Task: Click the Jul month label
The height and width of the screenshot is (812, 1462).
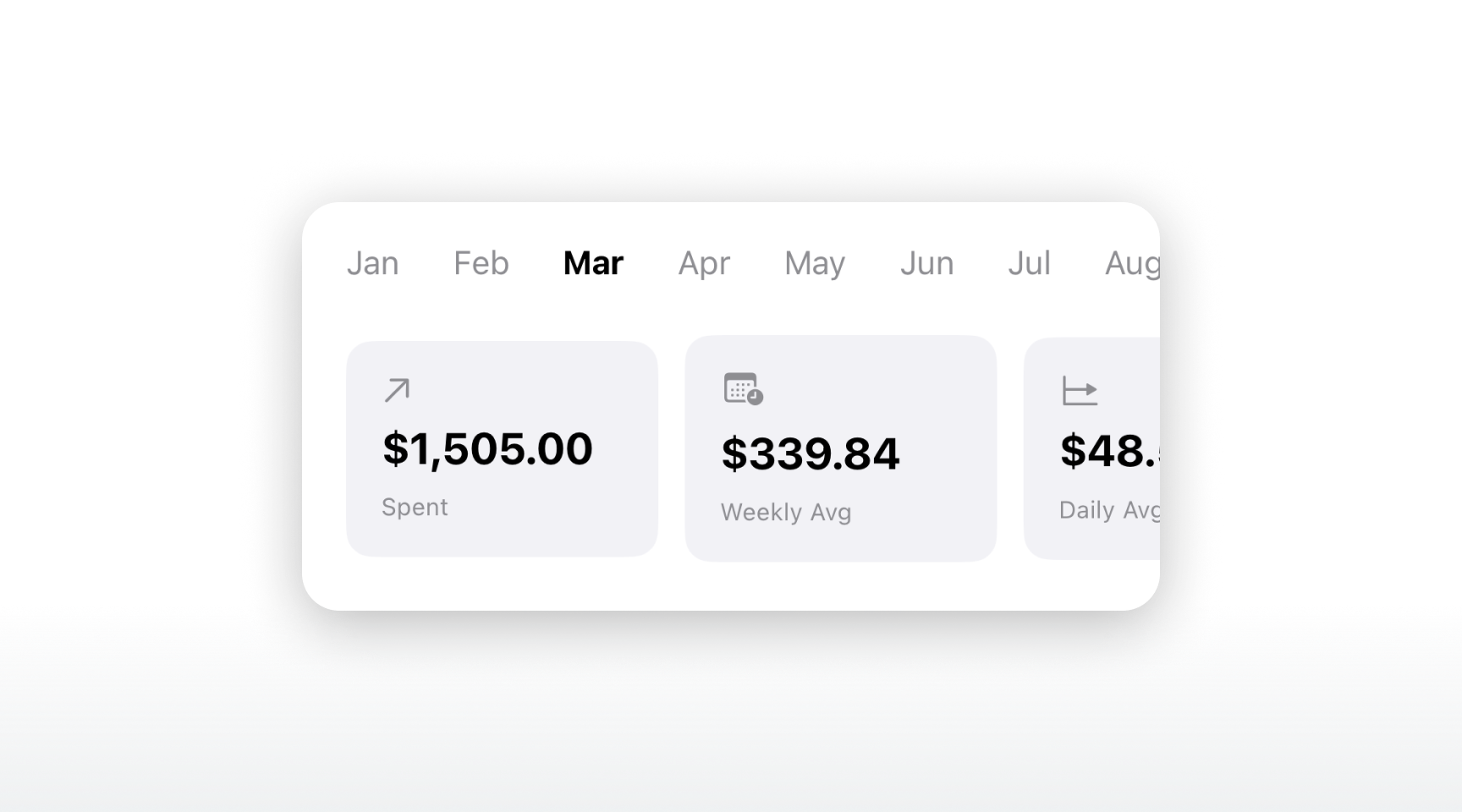Action: click(1029, 263)
